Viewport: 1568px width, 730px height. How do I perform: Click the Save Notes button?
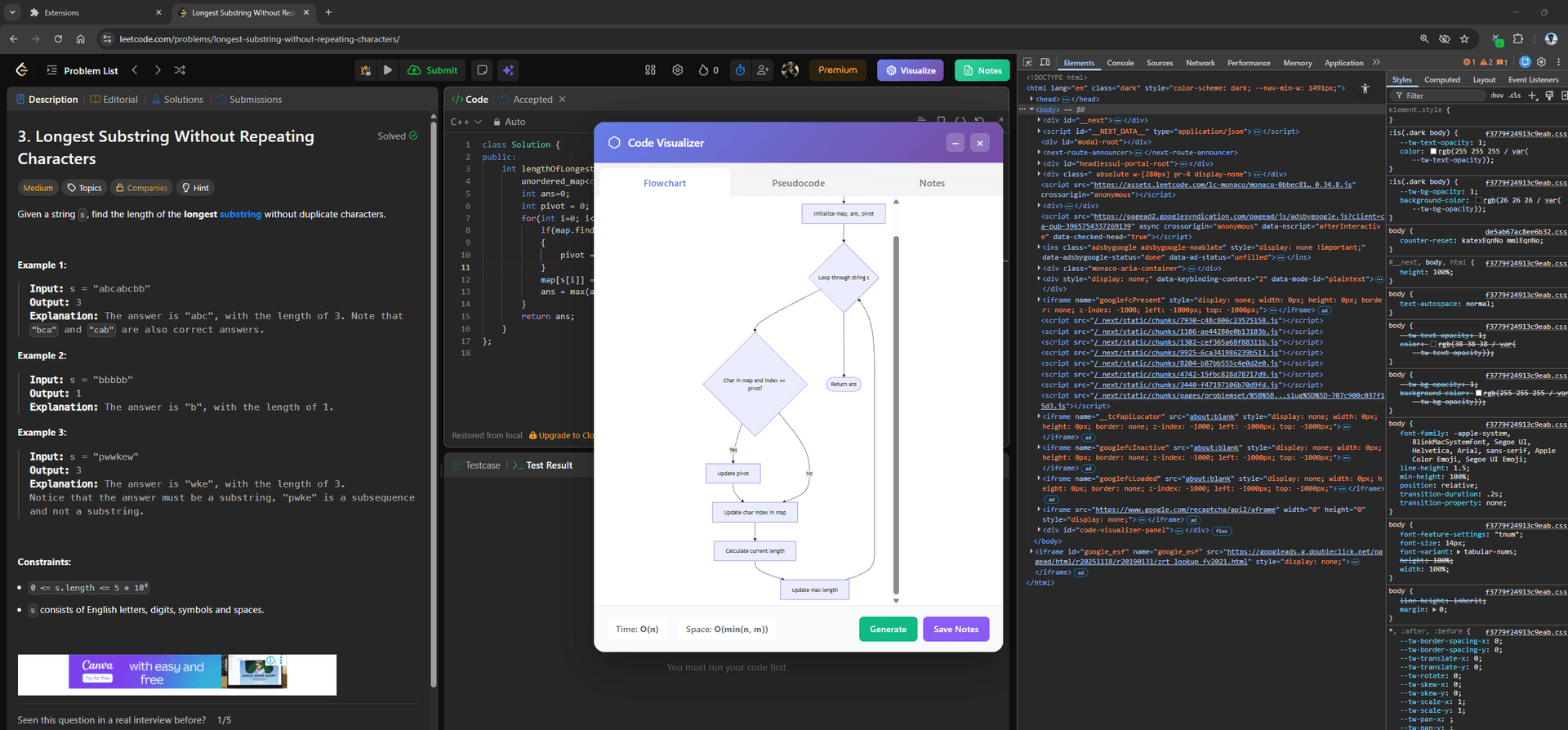[x=955, y=629]
